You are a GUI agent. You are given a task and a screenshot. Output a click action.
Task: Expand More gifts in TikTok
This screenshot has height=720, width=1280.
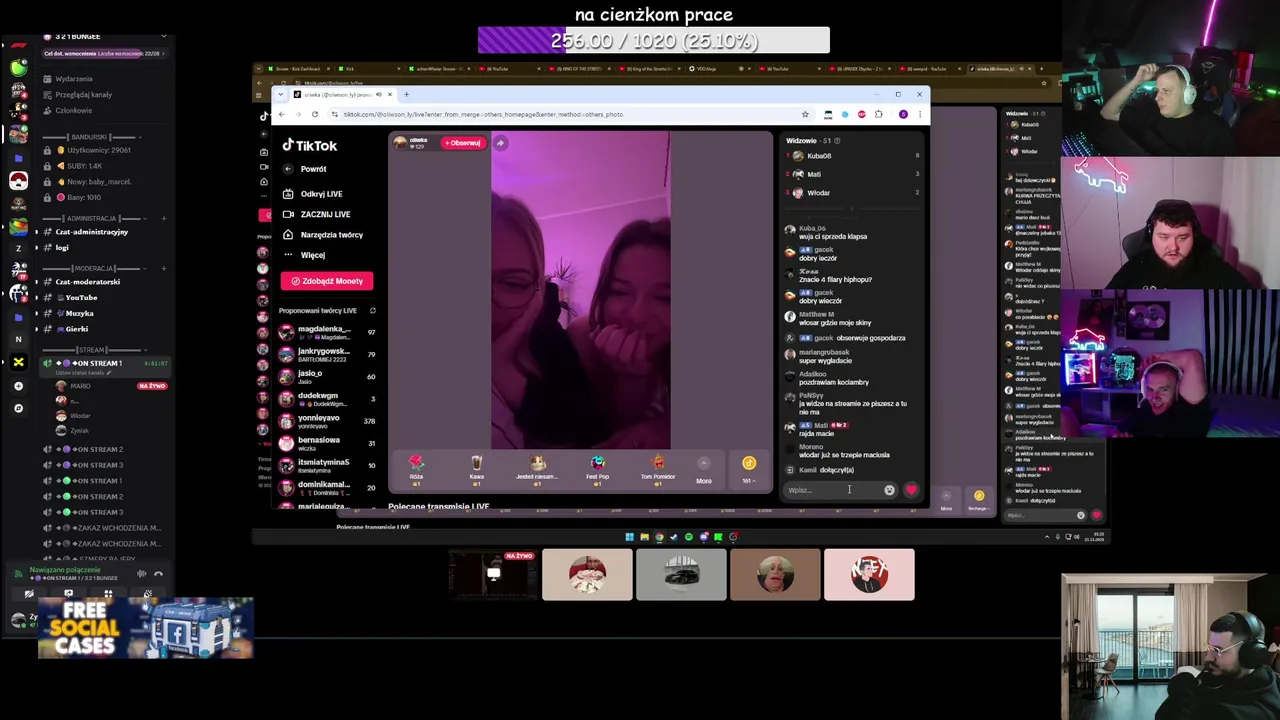coord(704,470)
